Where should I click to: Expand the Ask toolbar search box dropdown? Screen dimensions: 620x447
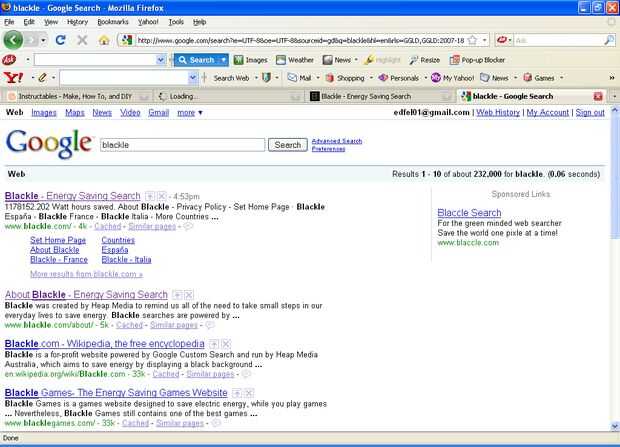click(161, 60)
